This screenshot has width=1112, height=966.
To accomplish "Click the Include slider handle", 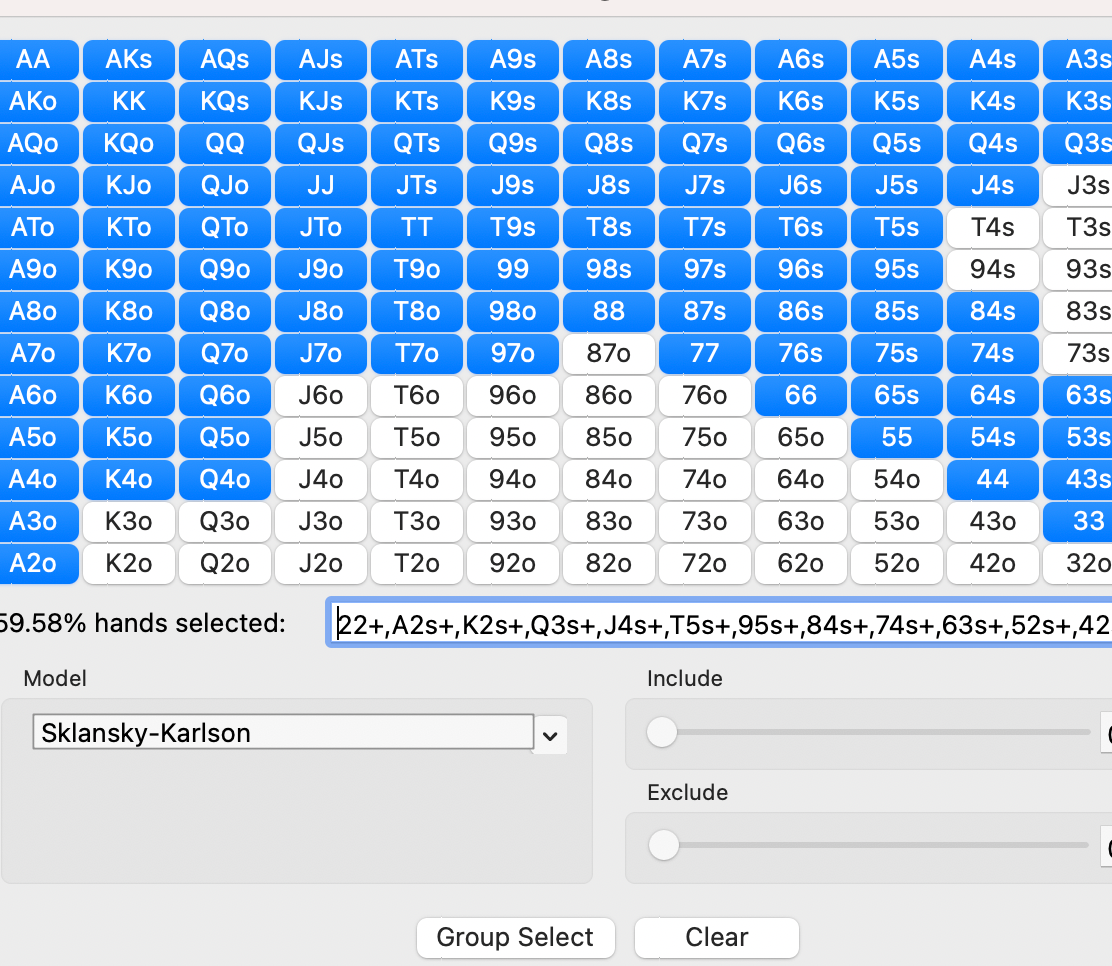I will [x=661, y=733].
